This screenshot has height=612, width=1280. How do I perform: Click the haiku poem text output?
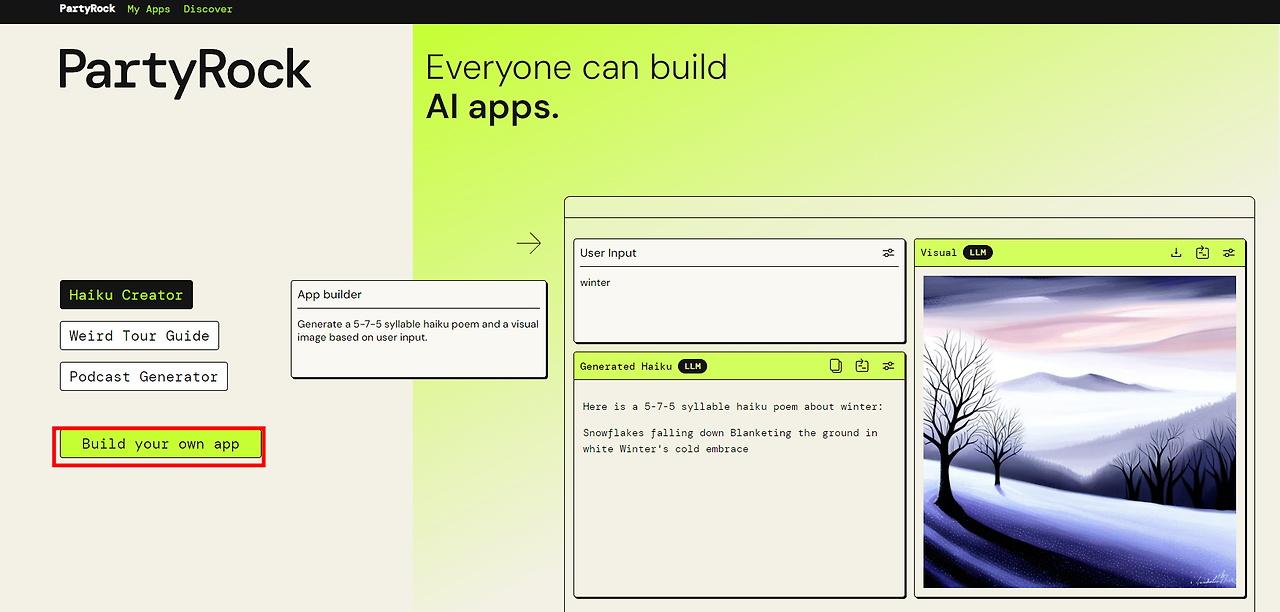[730, 441]
